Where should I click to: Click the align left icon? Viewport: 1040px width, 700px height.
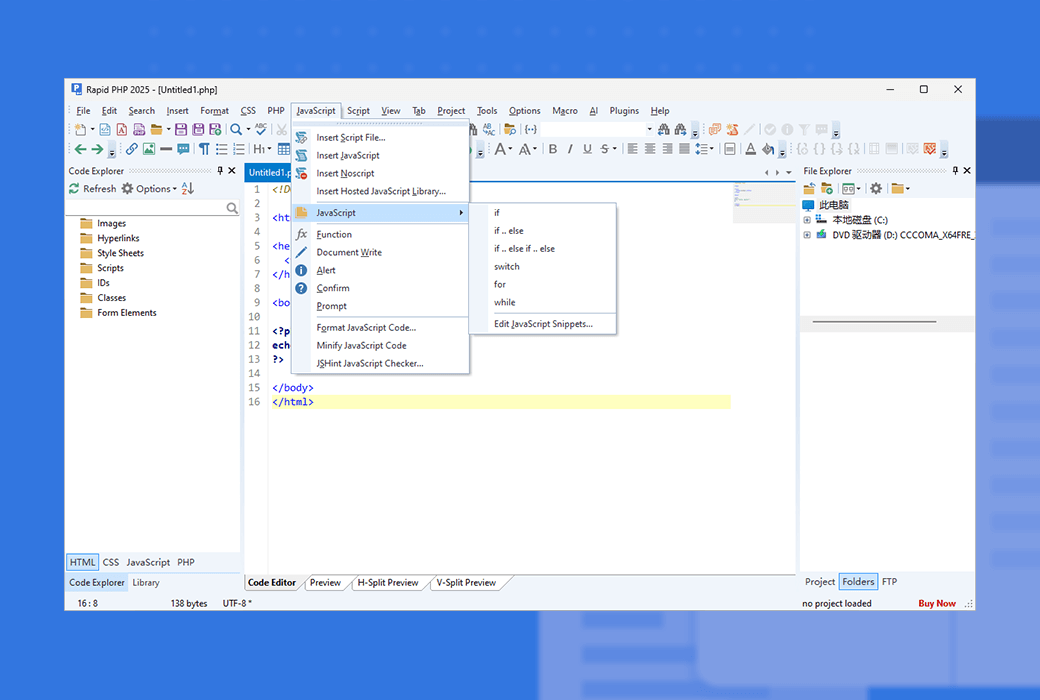pyautogui.click(x=633, y=149)
